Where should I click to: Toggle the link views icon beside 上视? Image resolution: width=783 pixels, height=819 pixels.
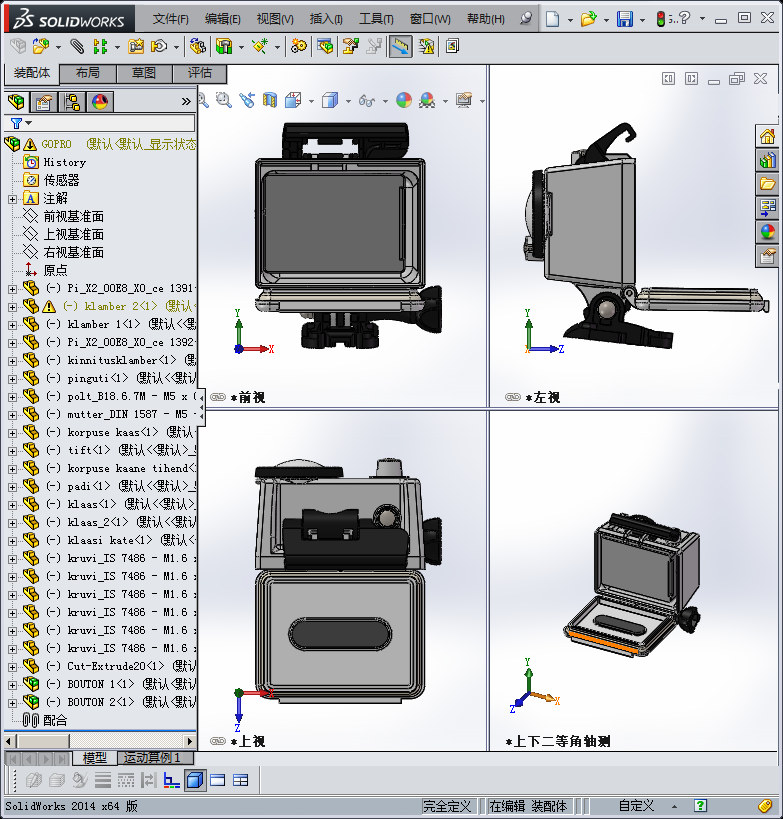click(217, 741)
